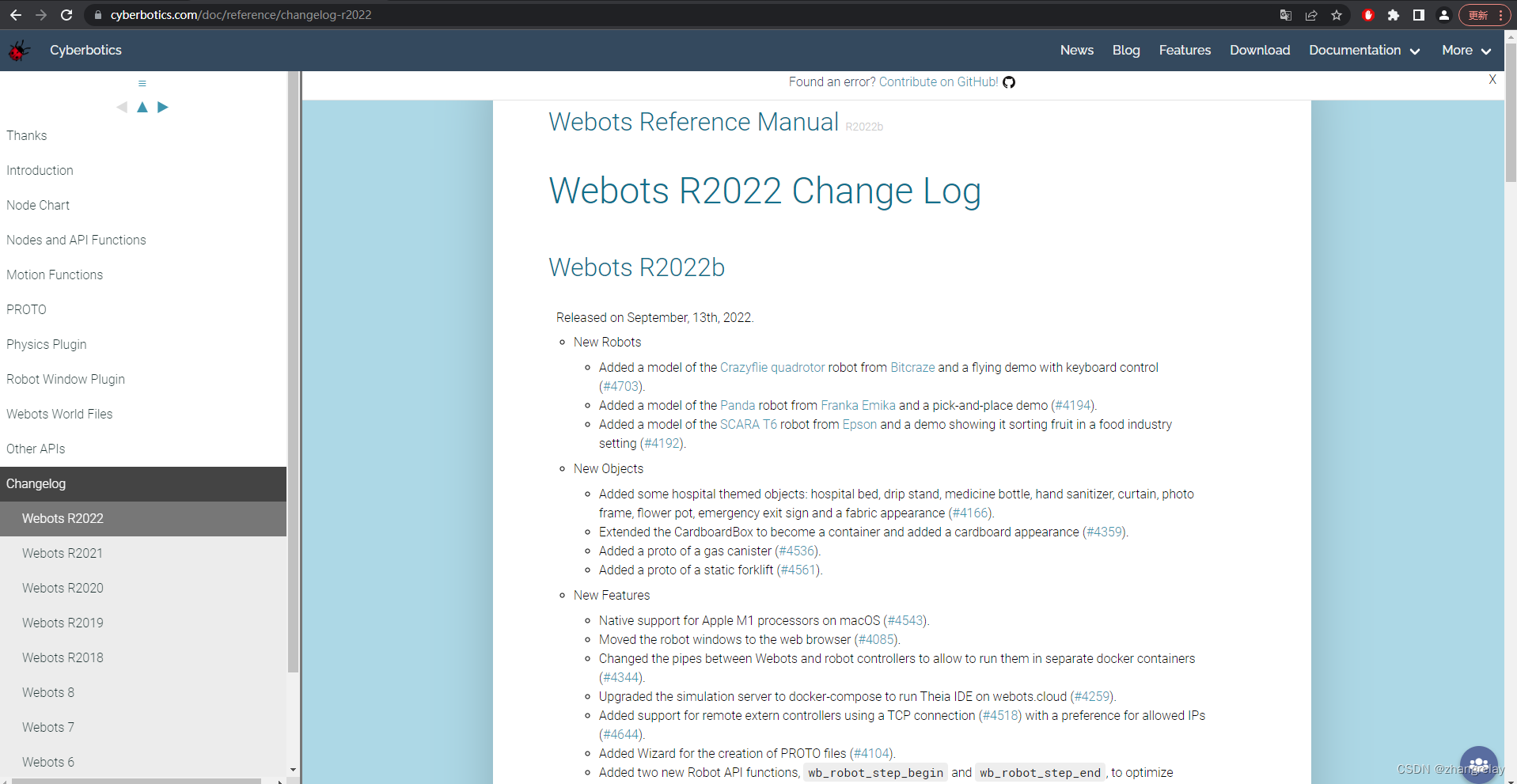Expand the Documentation dropdown

point(1364,50)
